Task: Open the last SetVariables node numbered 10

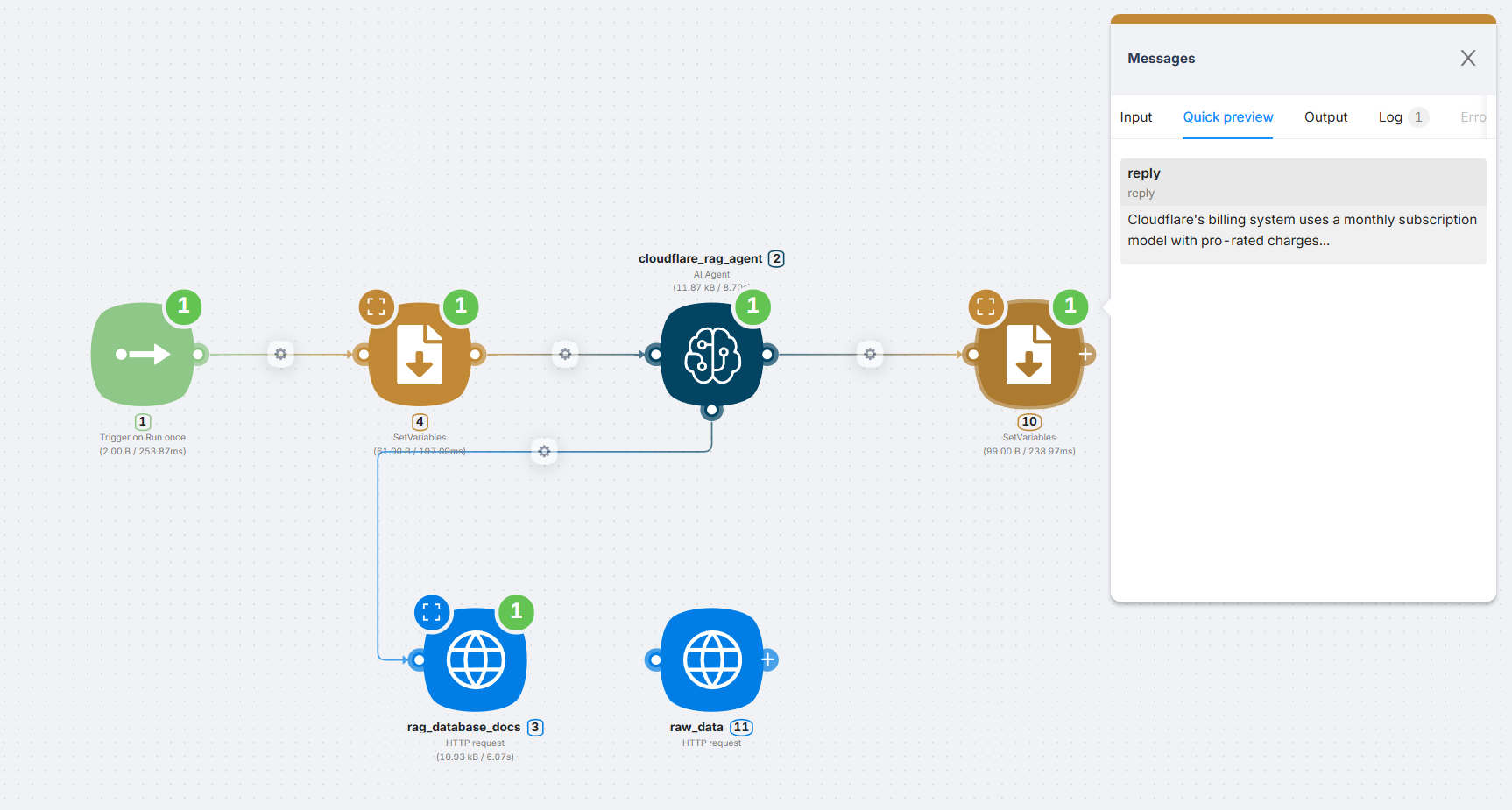Action: click(1028, 355)
